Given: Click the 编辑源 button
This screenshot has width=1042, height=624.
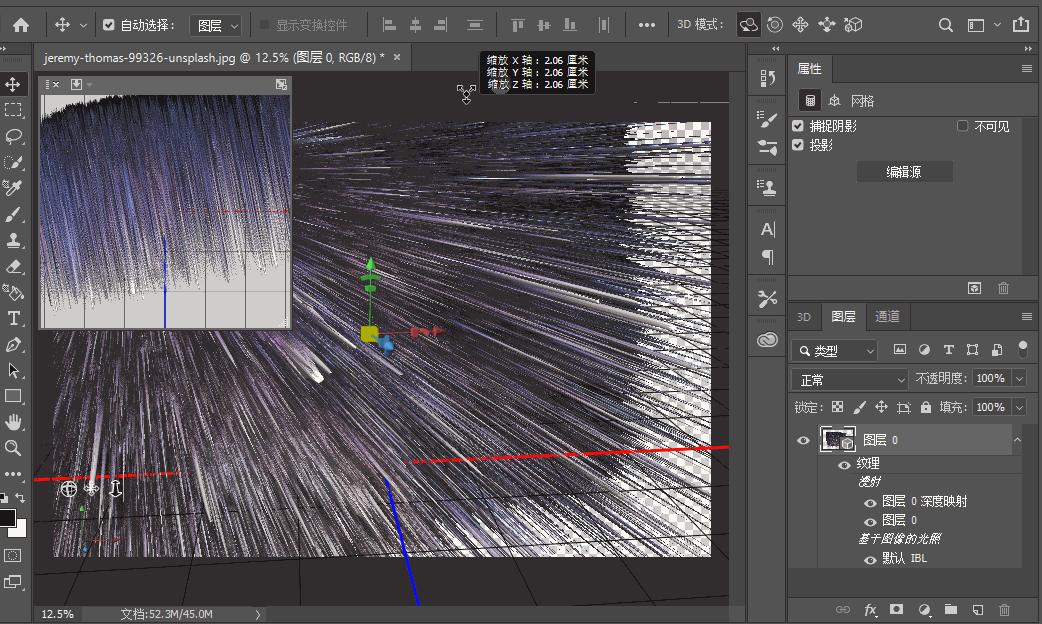Looking at the screenshot, I should click(904, 172).
